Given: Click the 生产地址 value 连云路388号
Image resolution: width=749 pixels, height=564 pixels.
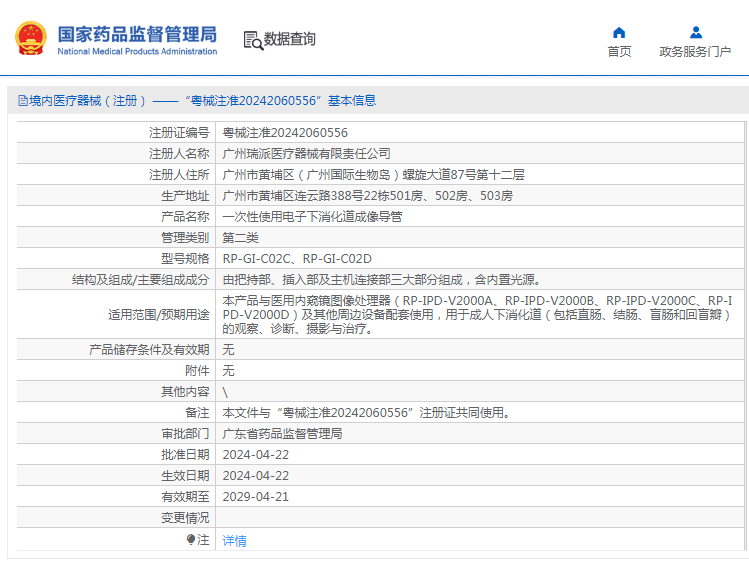Looking at the screenshot, I should (368, 196).
